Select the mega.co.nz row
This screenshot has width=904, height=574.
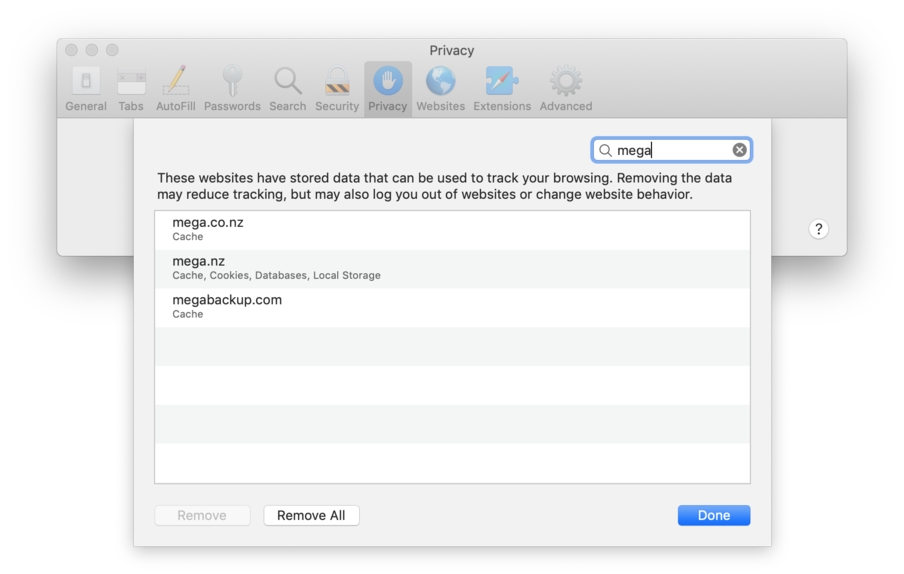[452, 230]
